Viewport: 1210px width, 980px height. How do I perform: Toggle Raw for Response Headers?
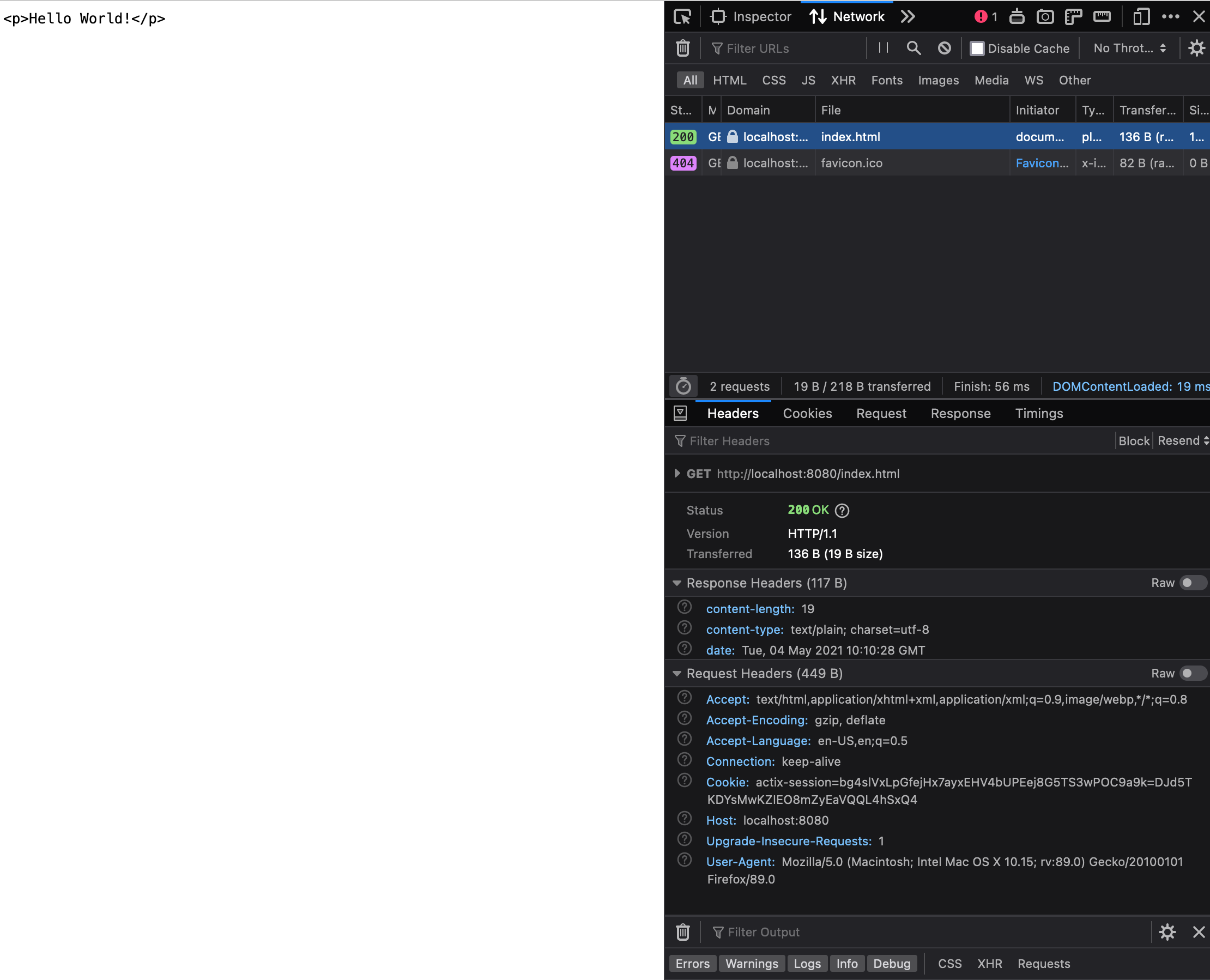1193,583
